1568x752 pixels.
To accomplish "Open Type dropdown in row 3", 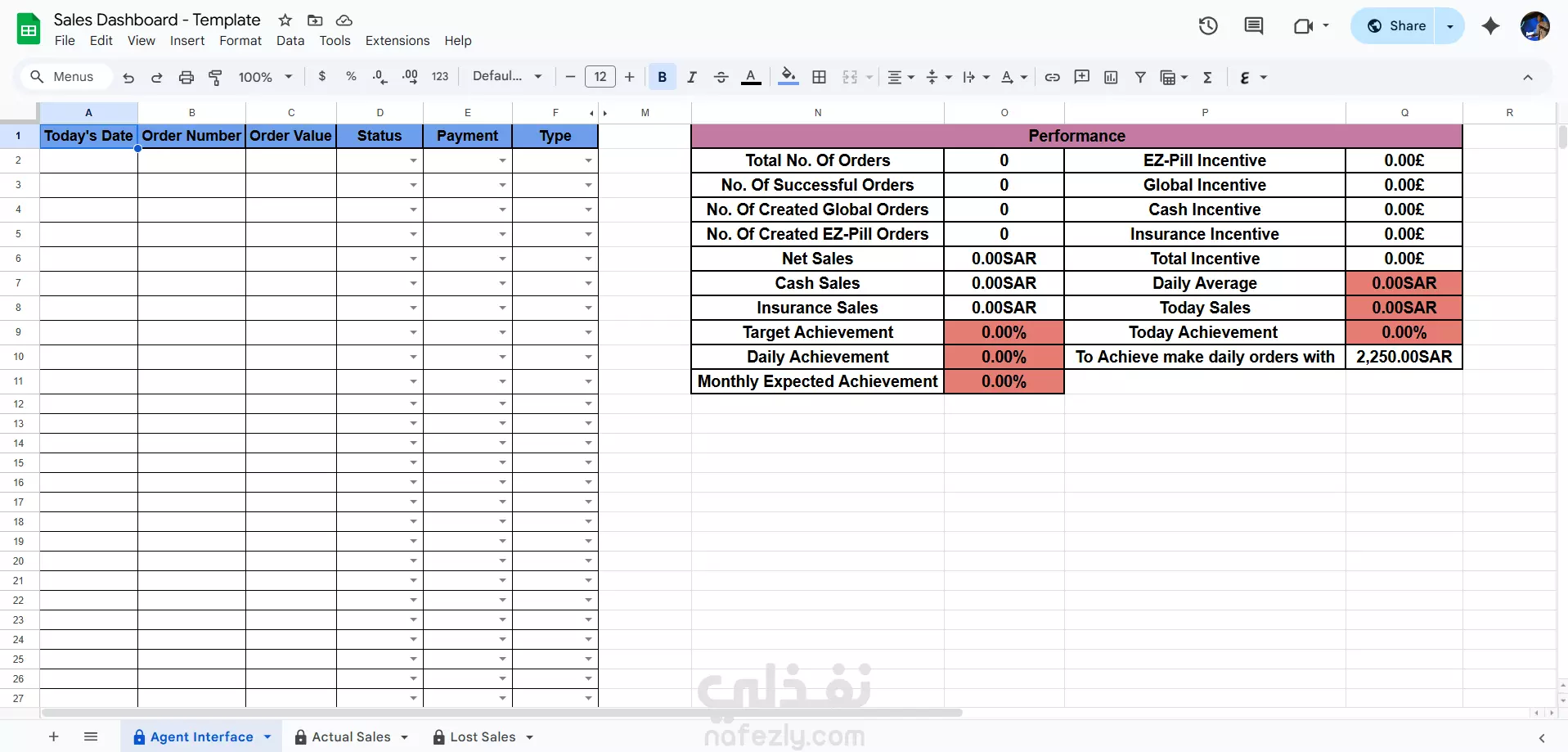I will point(589,185).
